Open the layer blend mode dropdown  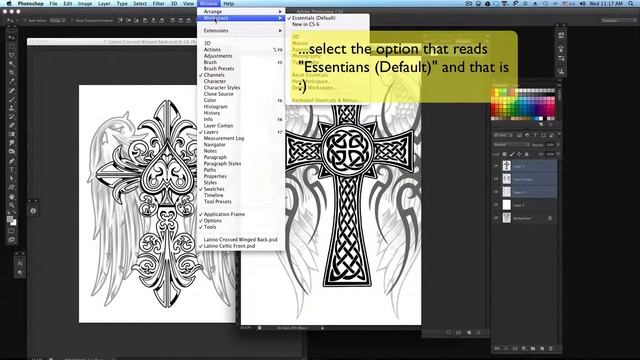[511, 144]
